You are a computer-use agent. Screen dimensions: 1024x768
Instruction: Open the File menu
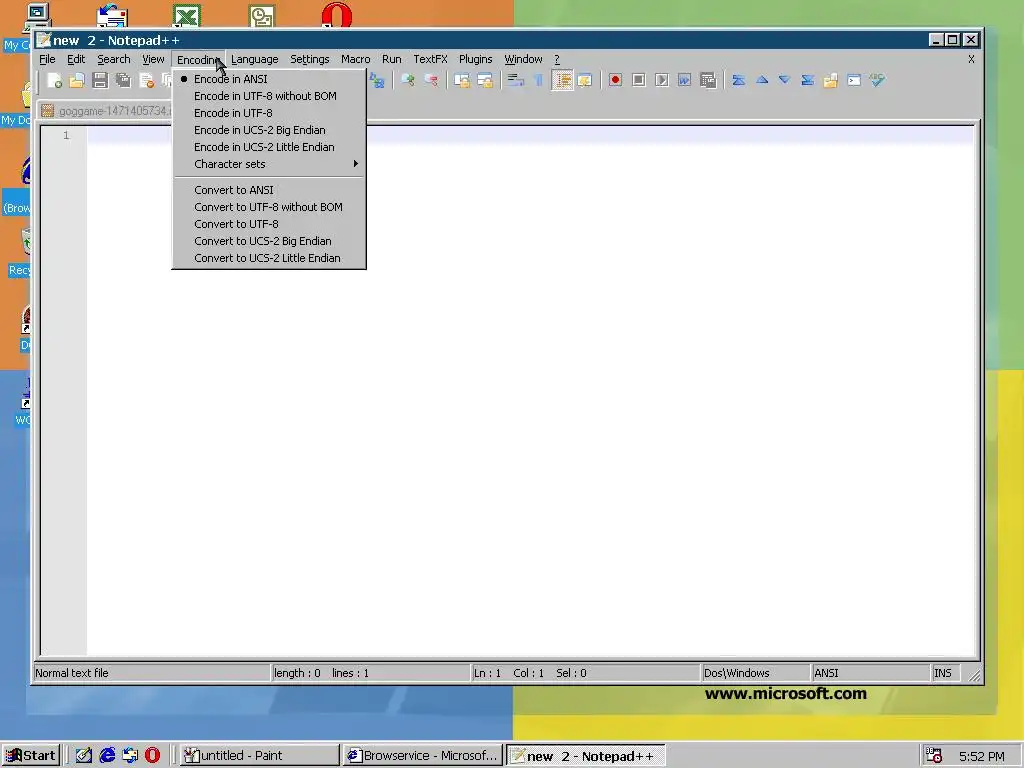click(47, 59)
